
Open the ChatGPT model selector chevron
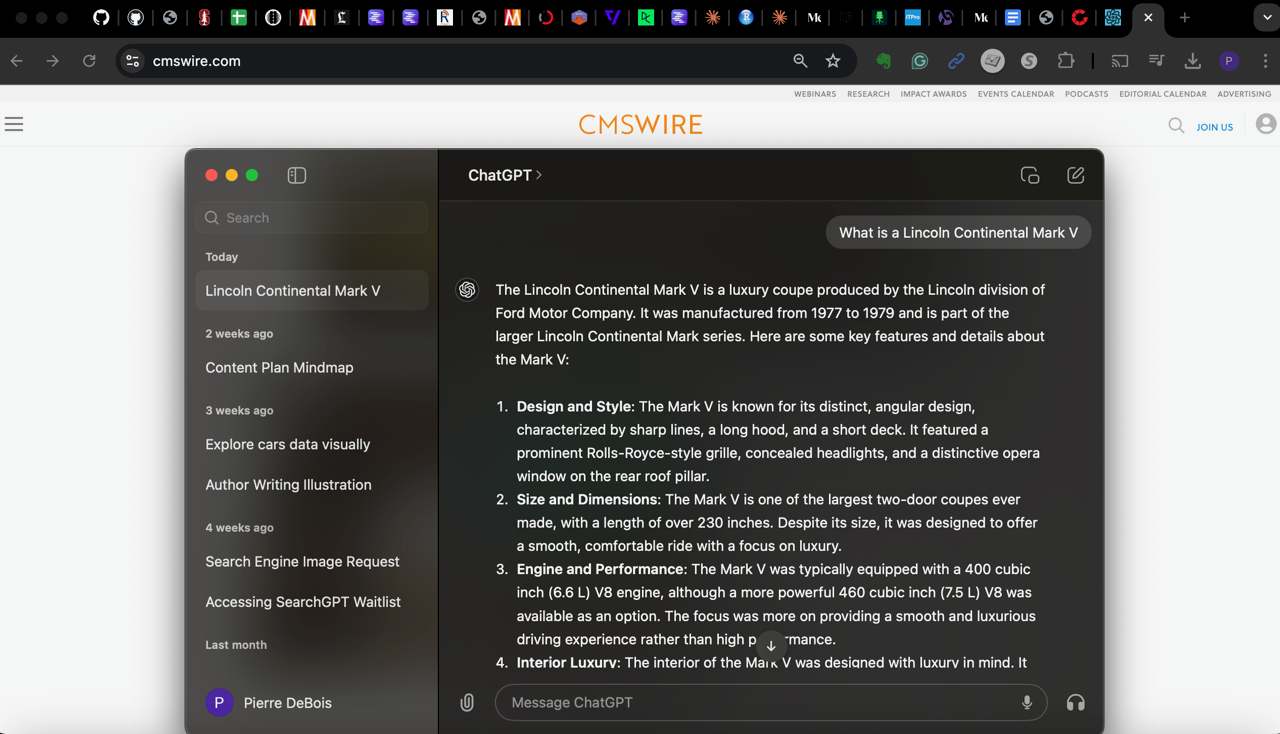click(539, 175)
